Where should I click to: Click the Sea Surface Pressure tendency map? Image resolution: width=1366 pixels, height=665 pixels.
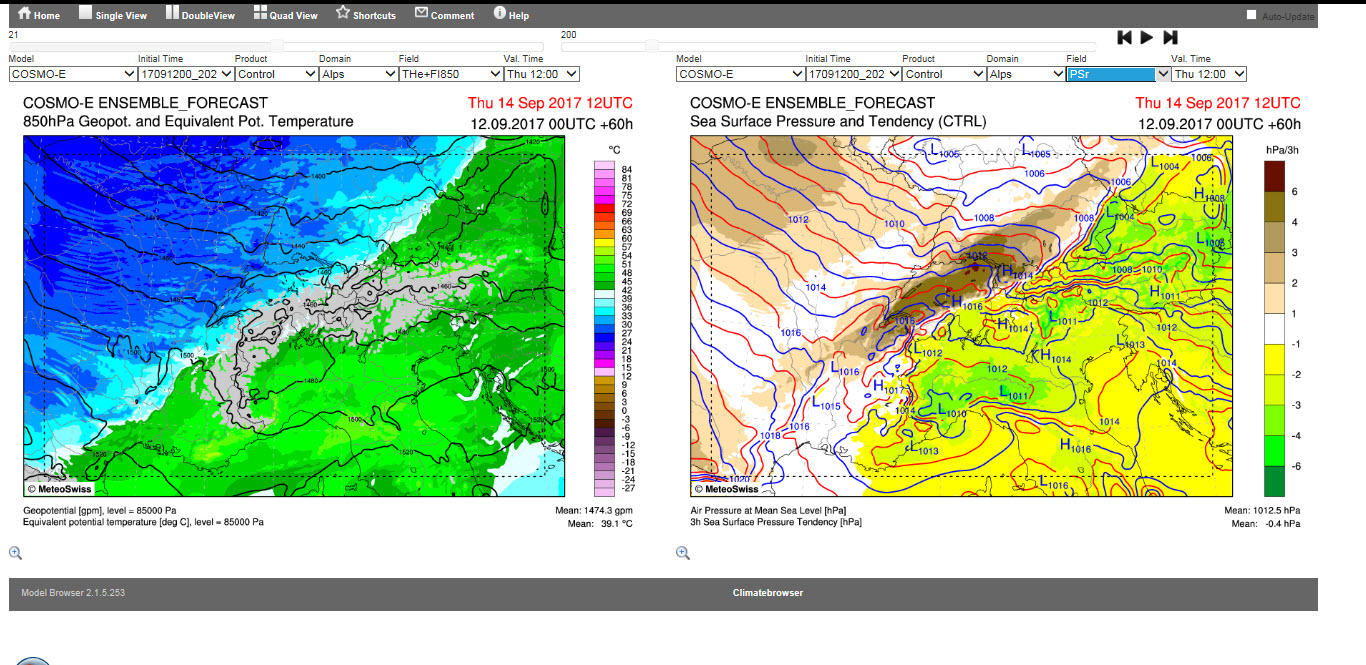961,316
